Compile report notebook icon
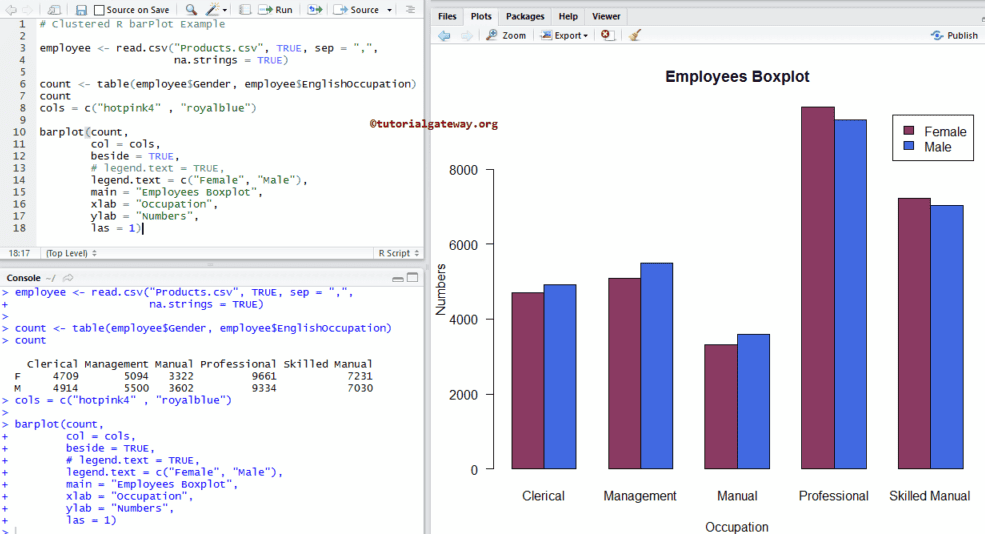 tap(245, 9)
